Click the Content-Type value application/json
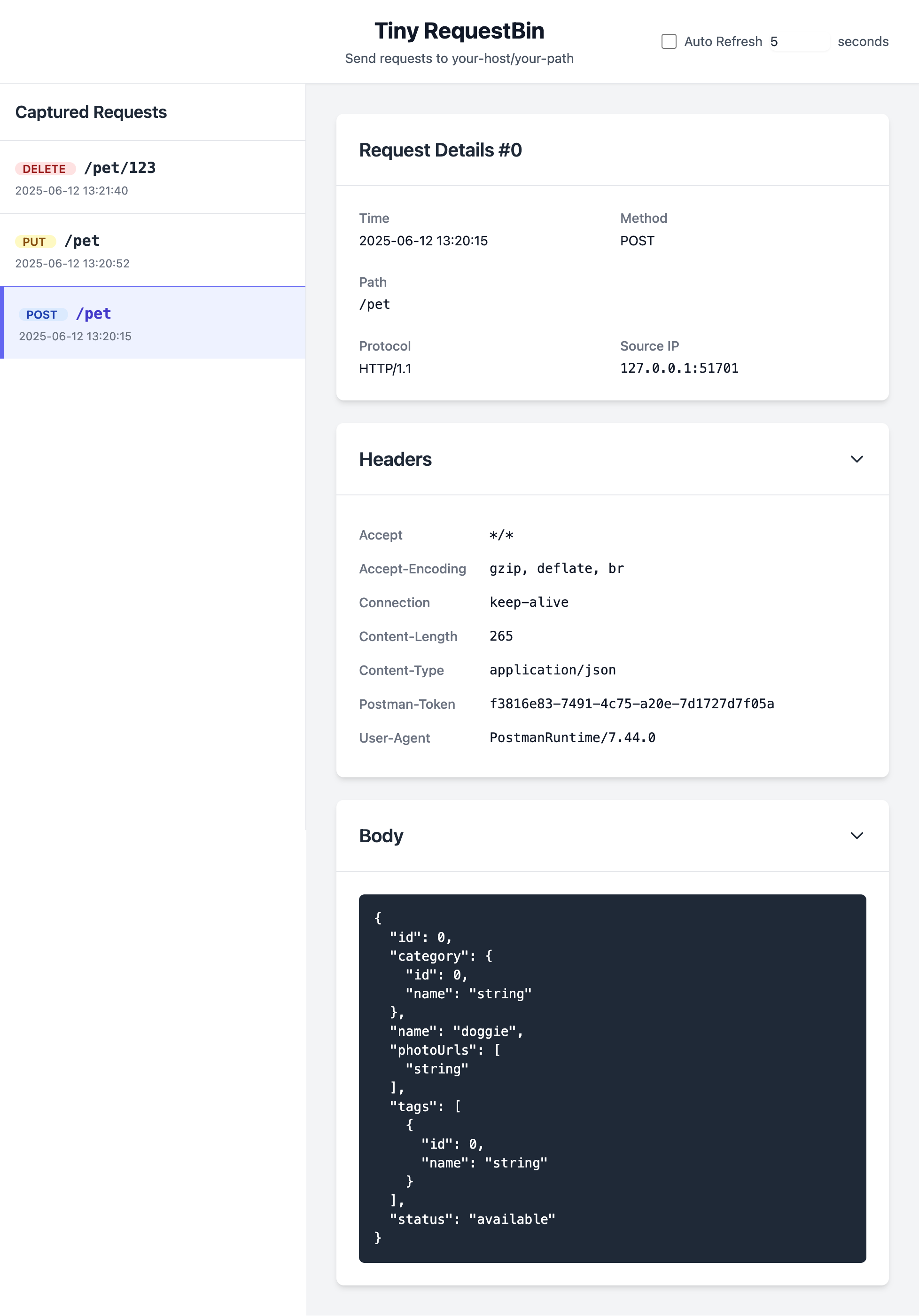The height and width of the screenshot is (1316, 919). 553,669
